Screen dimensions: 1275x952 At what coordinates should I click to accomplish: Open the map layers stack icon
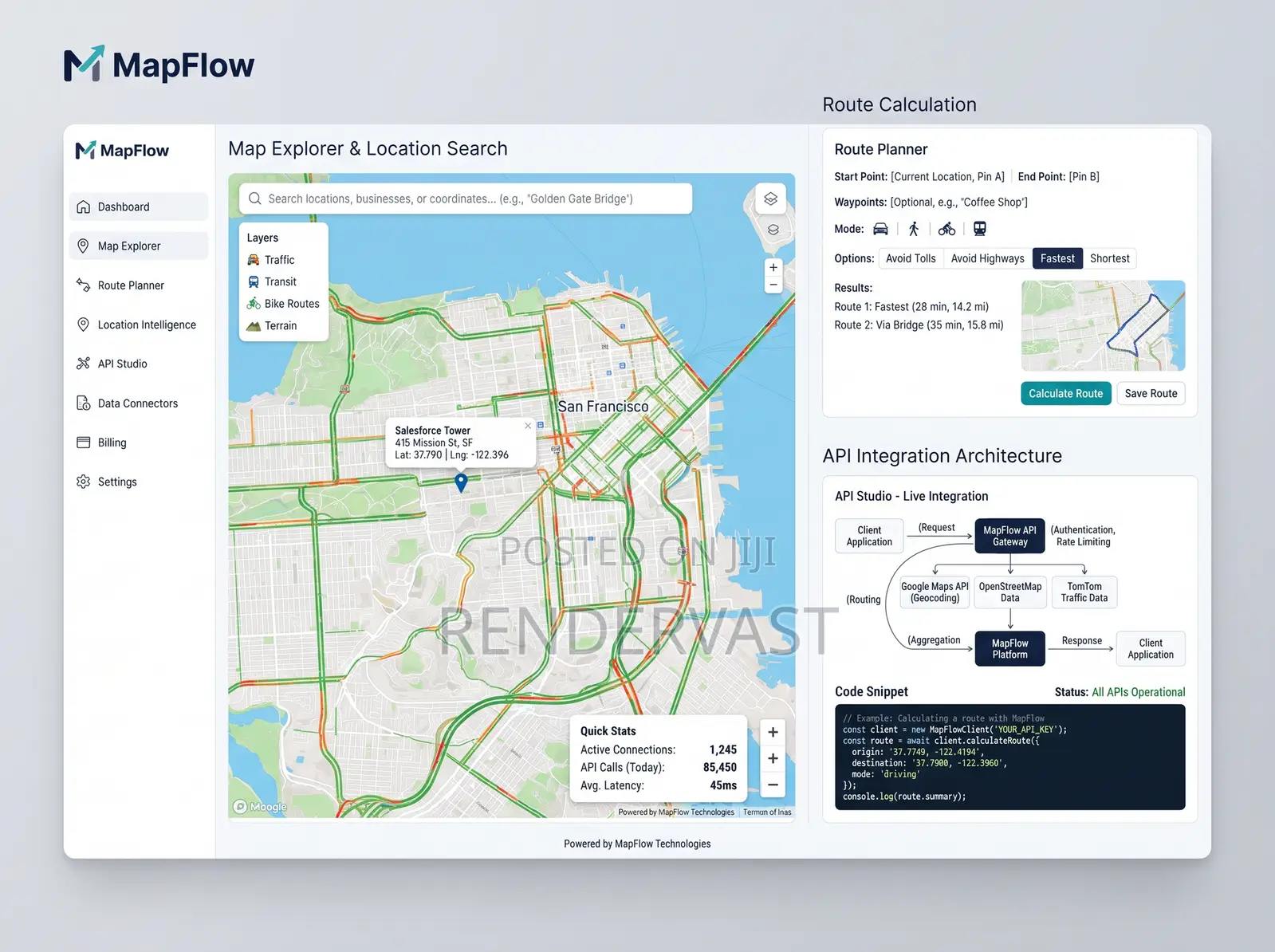point(770,199)
